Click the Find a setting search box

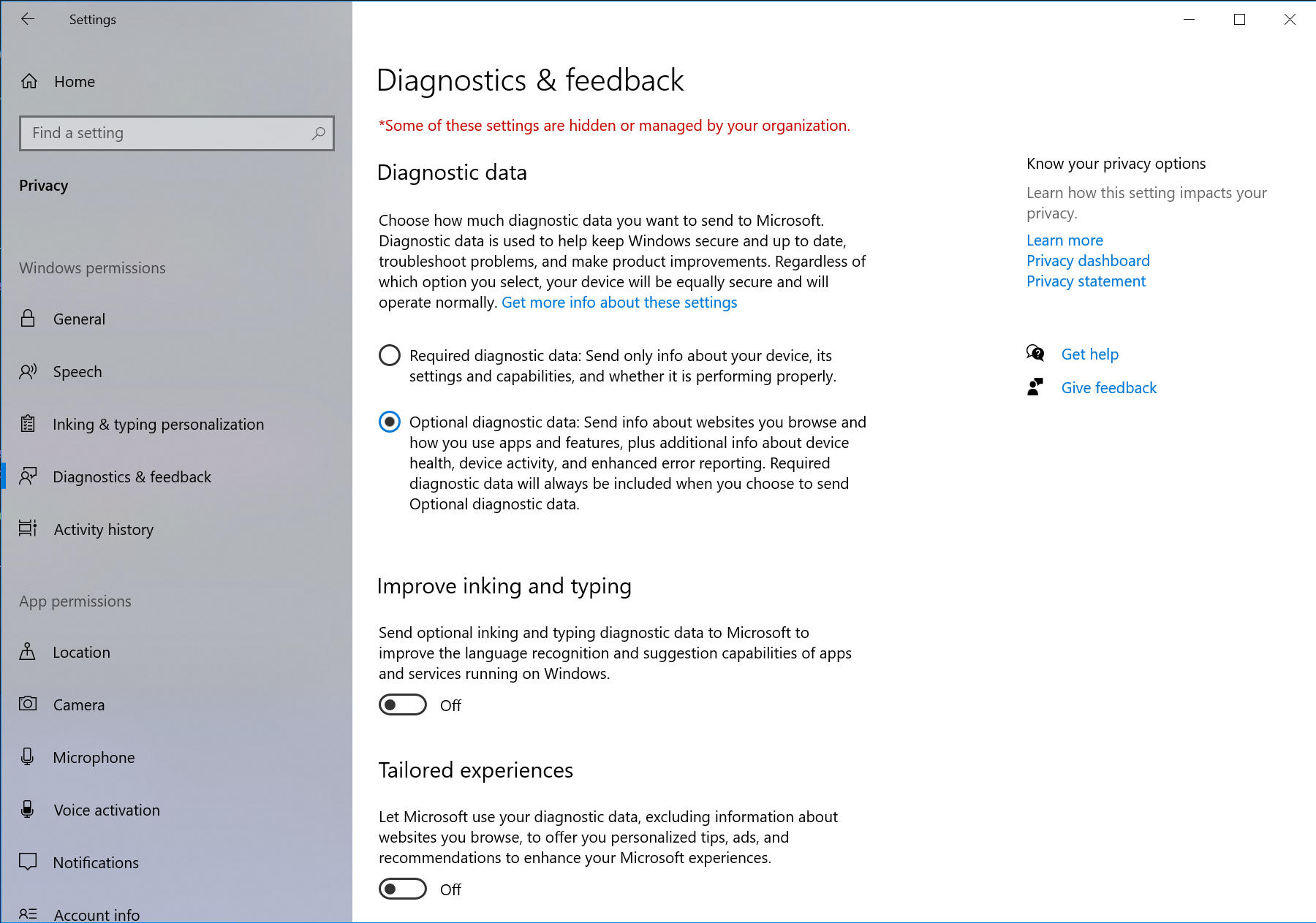pos(167,134)
